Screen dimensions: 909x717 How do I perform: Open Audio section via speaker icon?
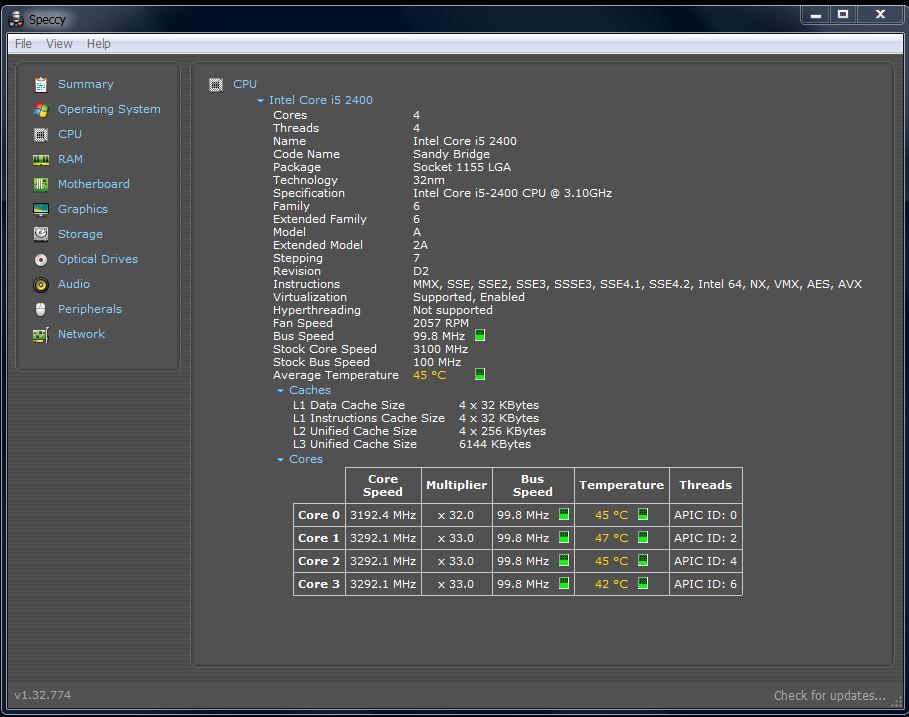pos(41,285)
